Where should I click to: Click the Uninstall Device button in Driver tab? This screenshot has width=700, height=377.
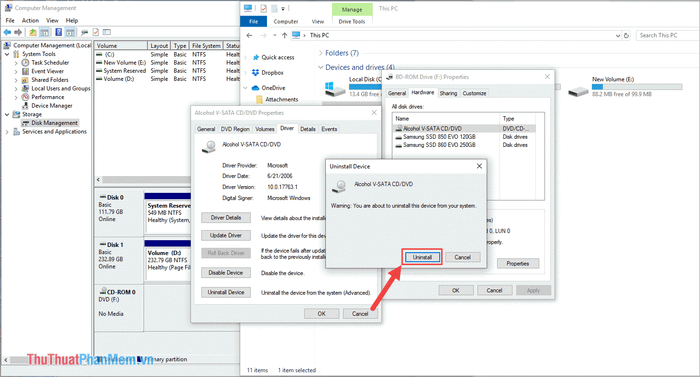pos(225,292)
